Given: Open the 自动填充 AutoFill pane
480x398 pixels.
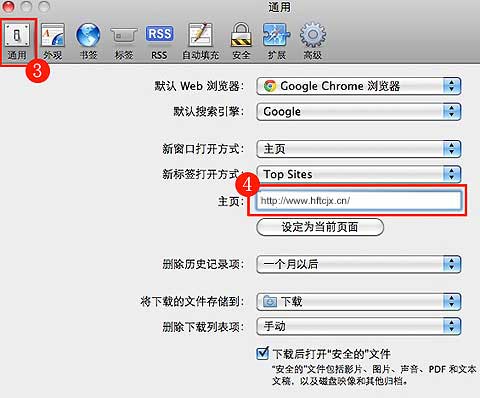Looking at the screenshot, I should coord(200,42).
